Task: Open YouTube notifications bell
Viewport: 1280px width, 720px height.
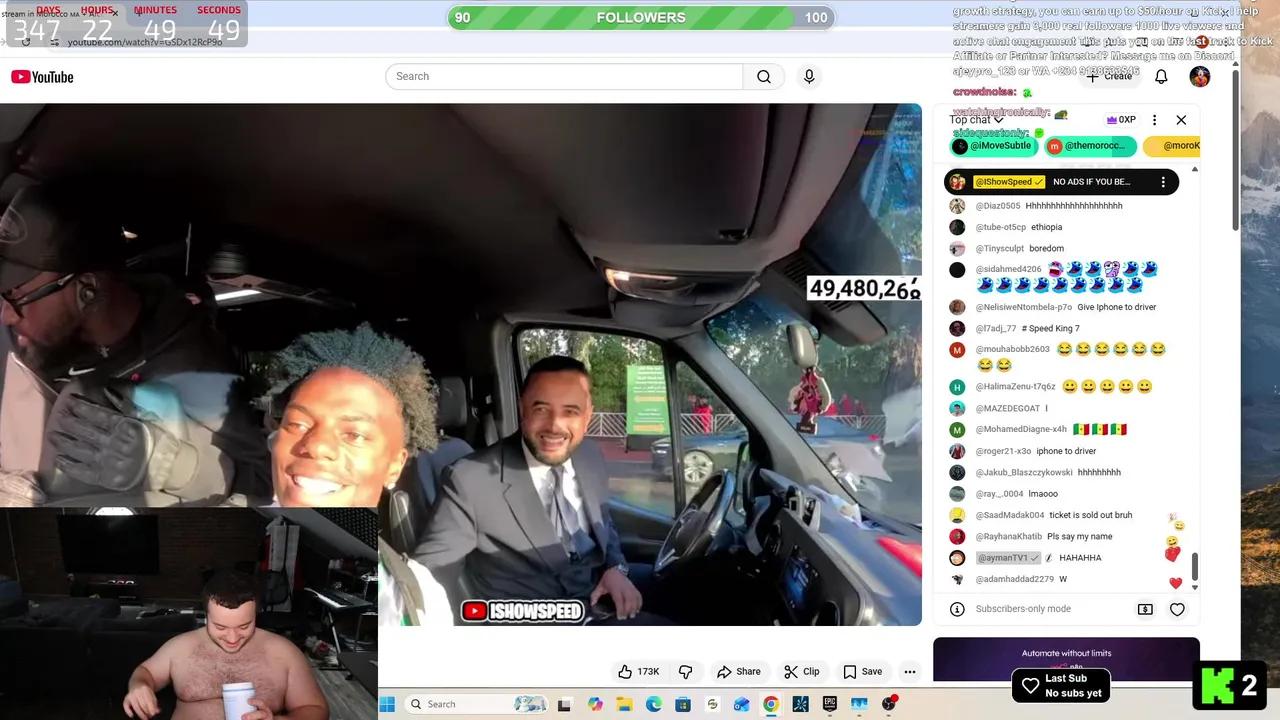Action: (x=1161, y=77)
